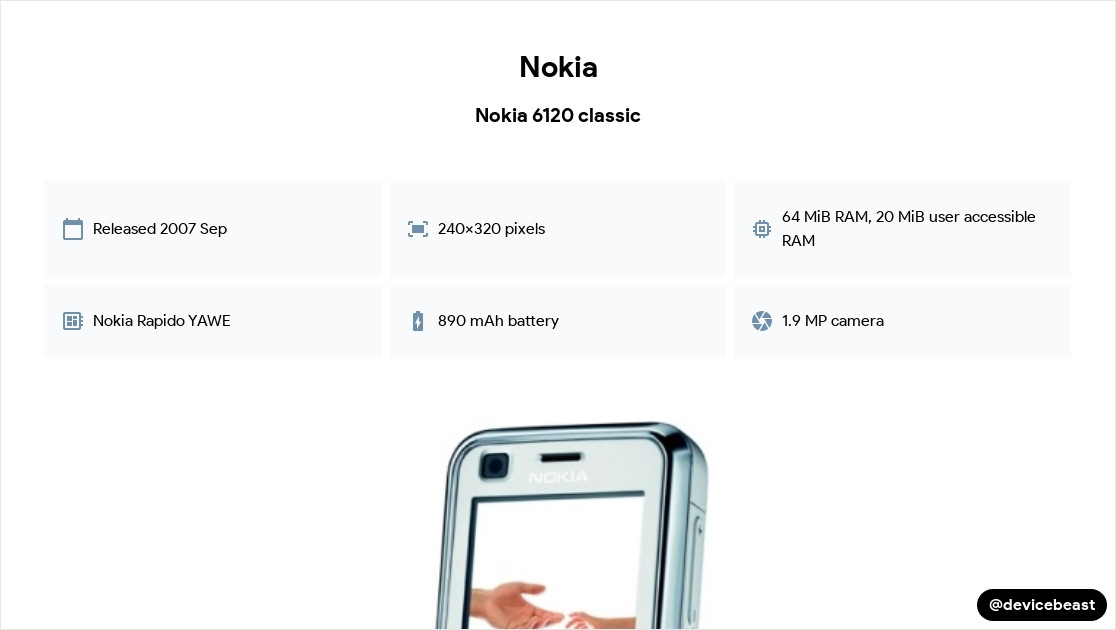Click the Released 2007 Sep text
This screenshot has width=1116, height=630.
[160, 229]
